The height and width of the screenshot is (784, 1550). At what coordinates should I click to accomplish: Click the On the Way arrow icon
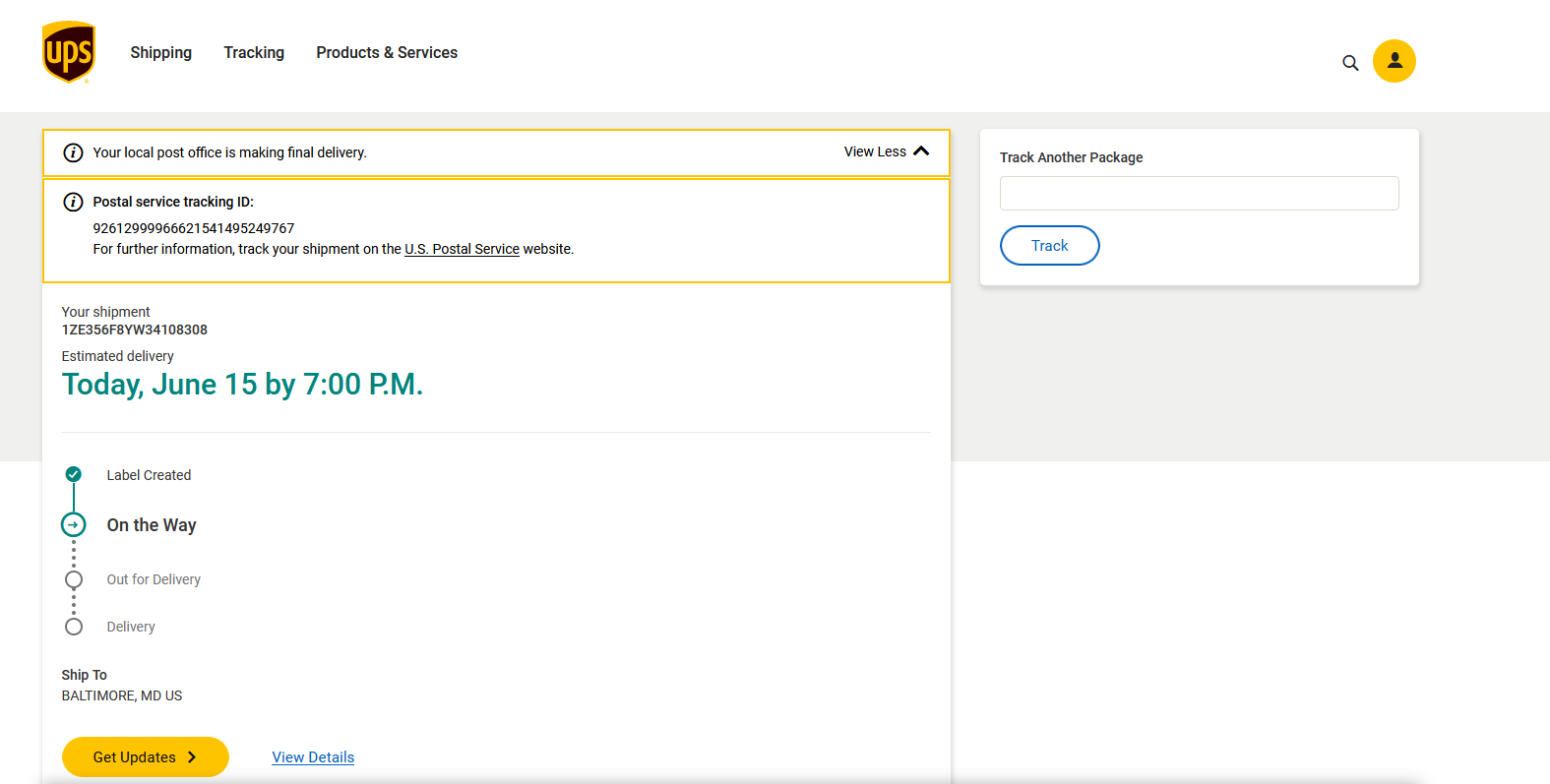click(x=74, y=524)
